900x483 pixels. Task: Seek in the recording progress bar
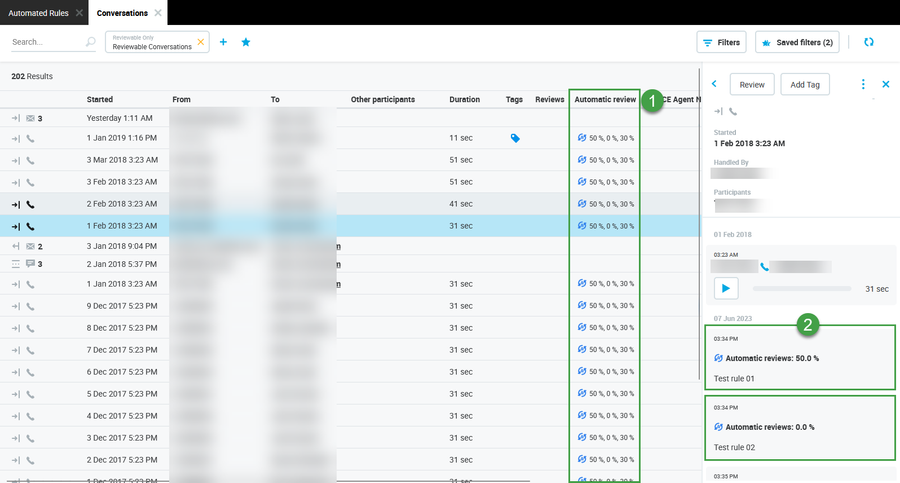click(x=801, y=289)
